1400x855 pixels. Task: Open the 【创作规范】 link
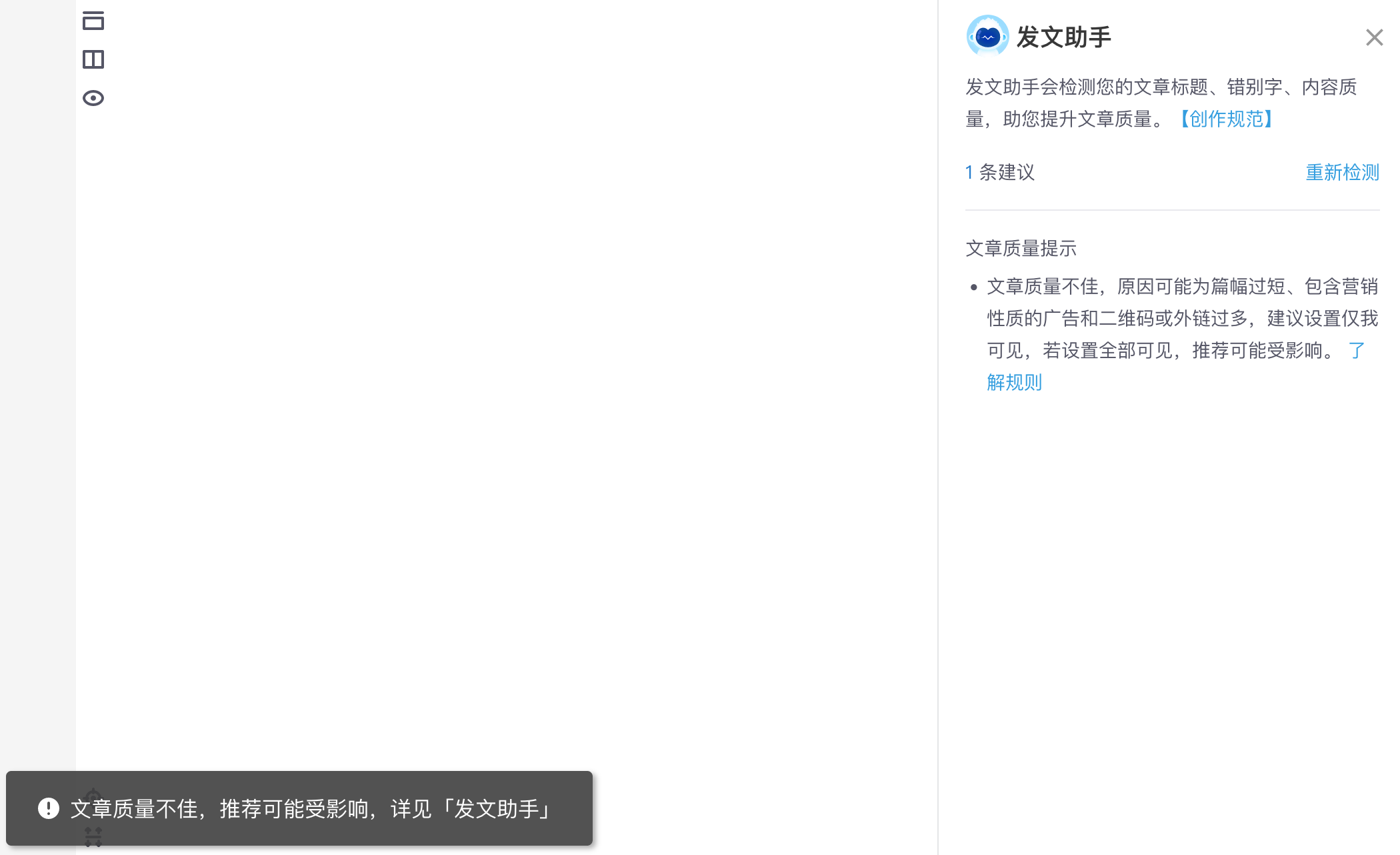(1227, 119)
